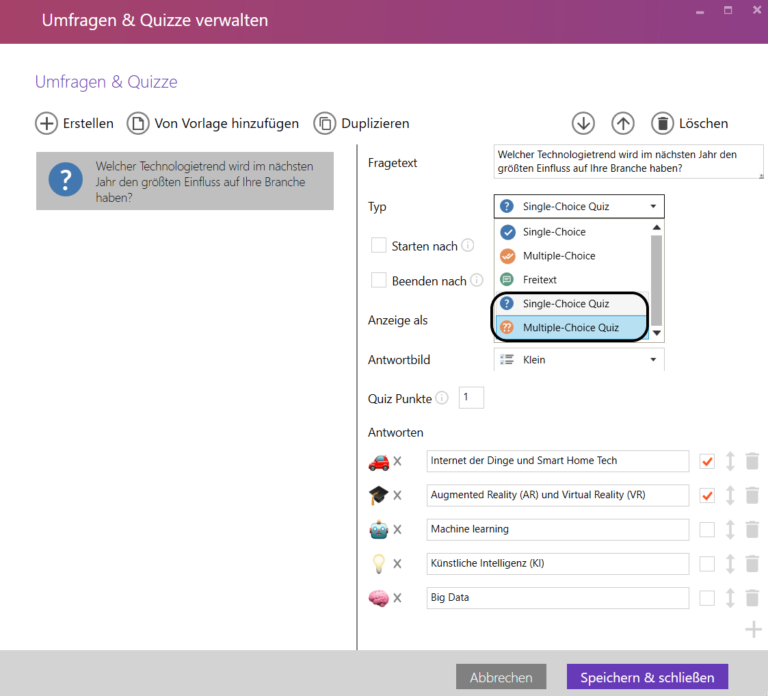
Task: Select Multiple-Choice Quiz from type list
Action: 570,327
